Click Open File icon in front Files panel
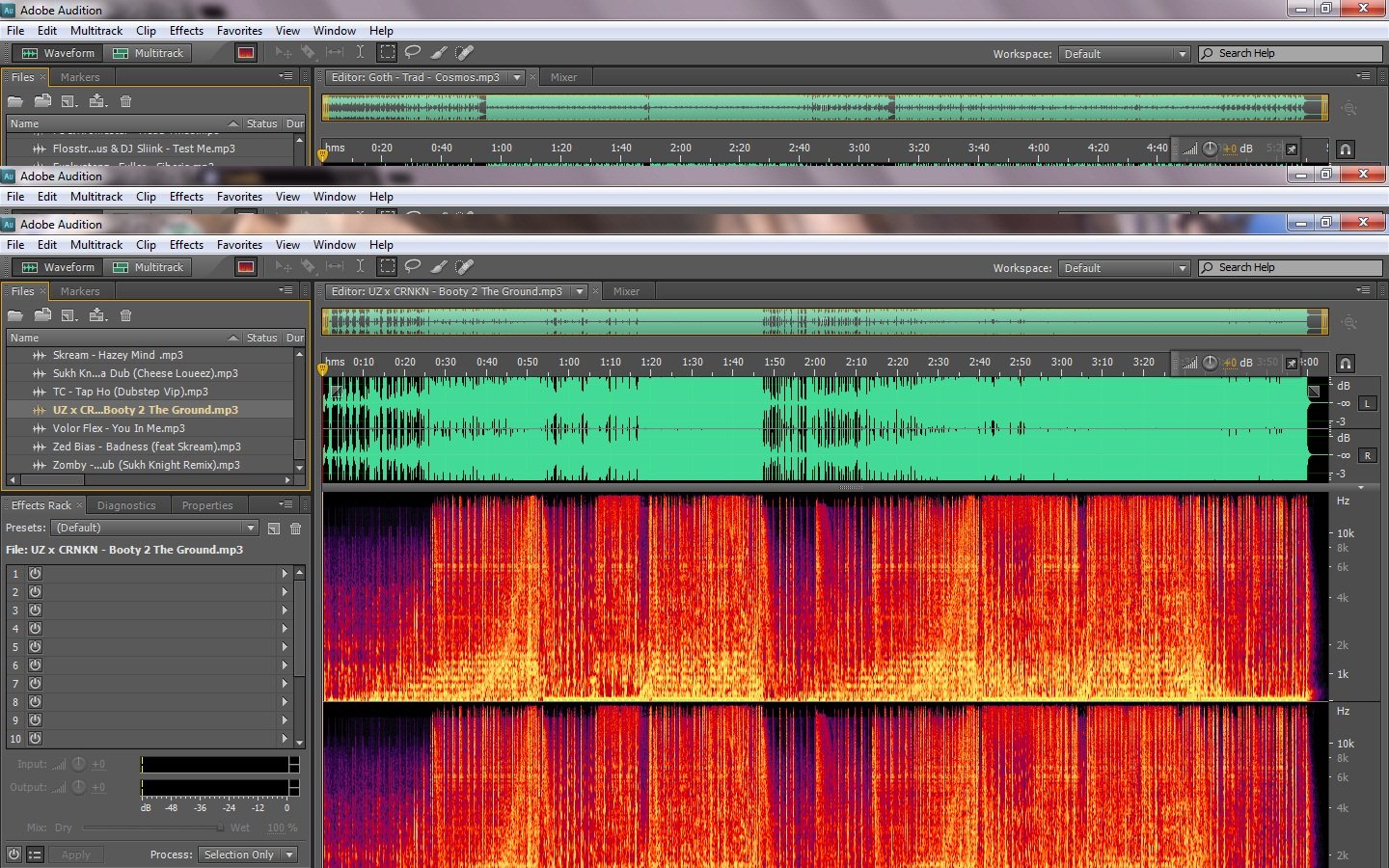Screen dimensions: 1389x868 pos(15,315)
